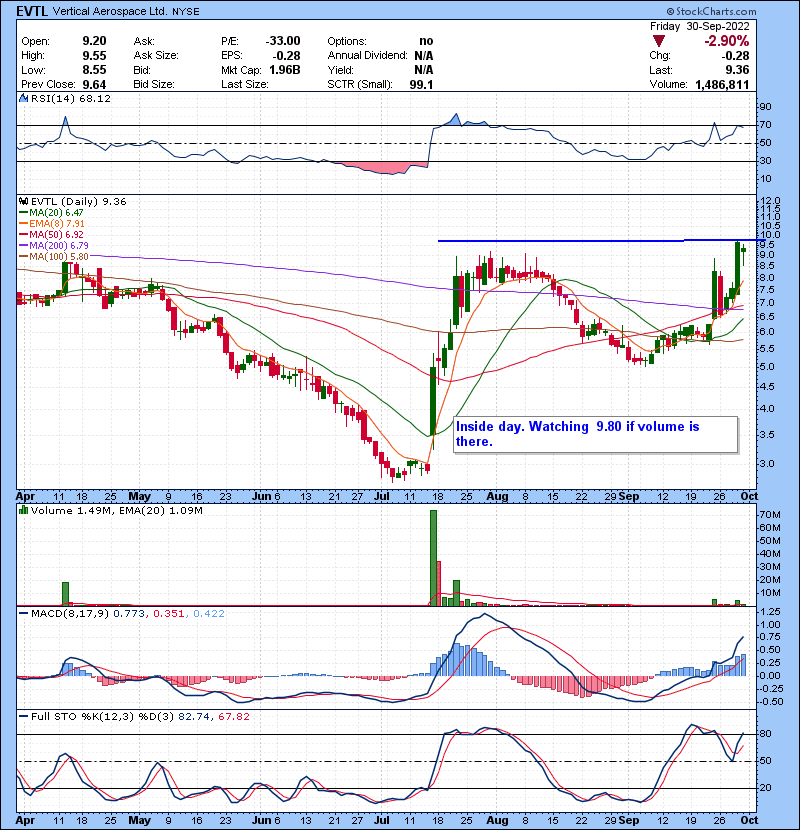Click the MACD histogram value 0.422
This screenshot has height=830, width=800.
pos(209,614)
